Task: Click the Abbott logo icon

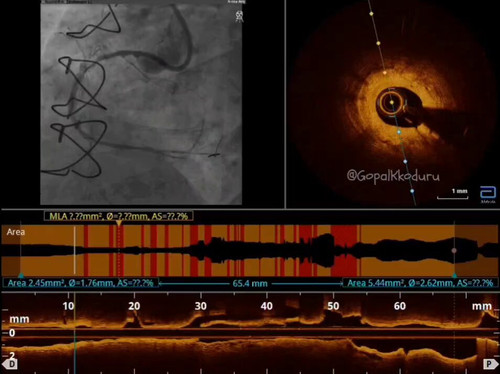Action: [488, 194]
